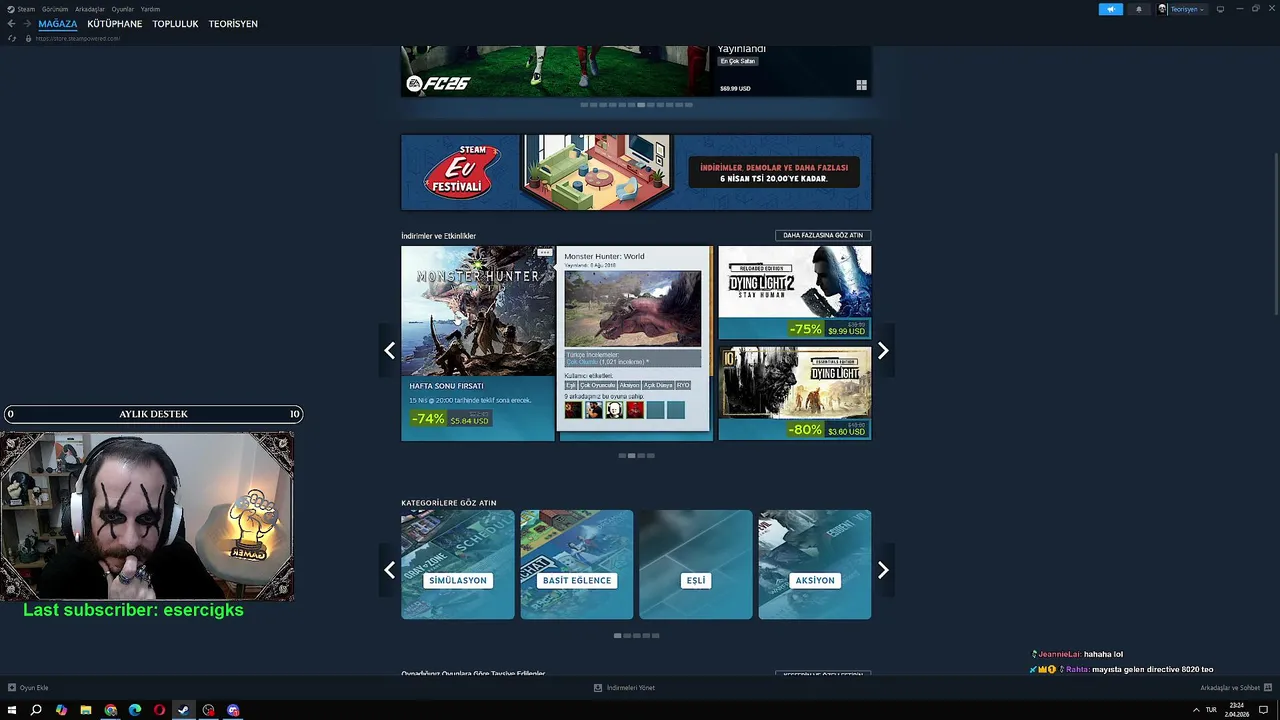
Task: Go forward with the right arrow navigation button
Action: (x=27, y=24)
